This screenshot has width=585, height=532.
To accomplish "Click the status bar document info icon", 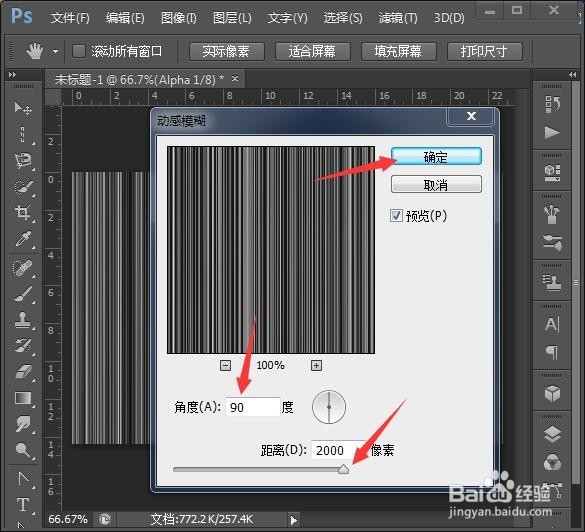I will click(105, 519).
